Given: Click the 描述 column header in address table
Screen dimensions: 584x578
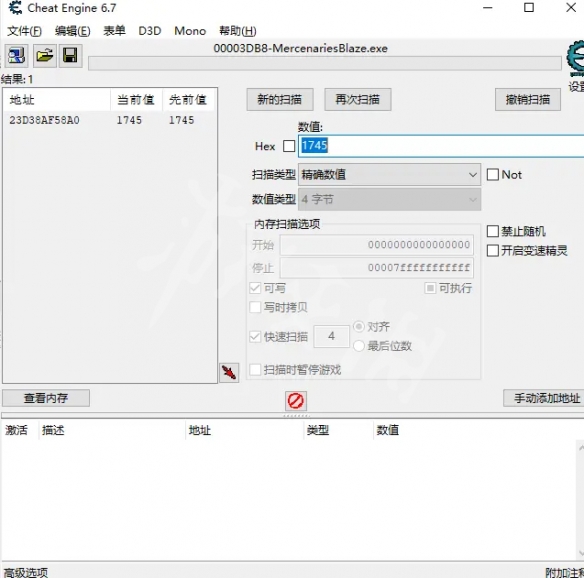Looking at the screenshot, I should pyautogui.click(x=112, y=431).
